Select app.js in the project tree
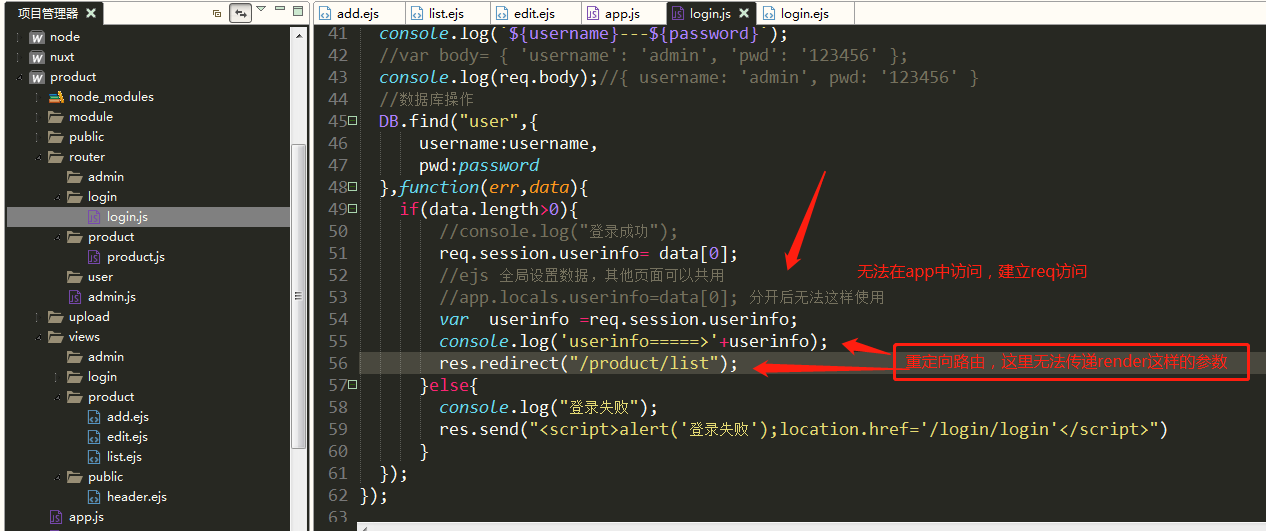 (86, 517)
